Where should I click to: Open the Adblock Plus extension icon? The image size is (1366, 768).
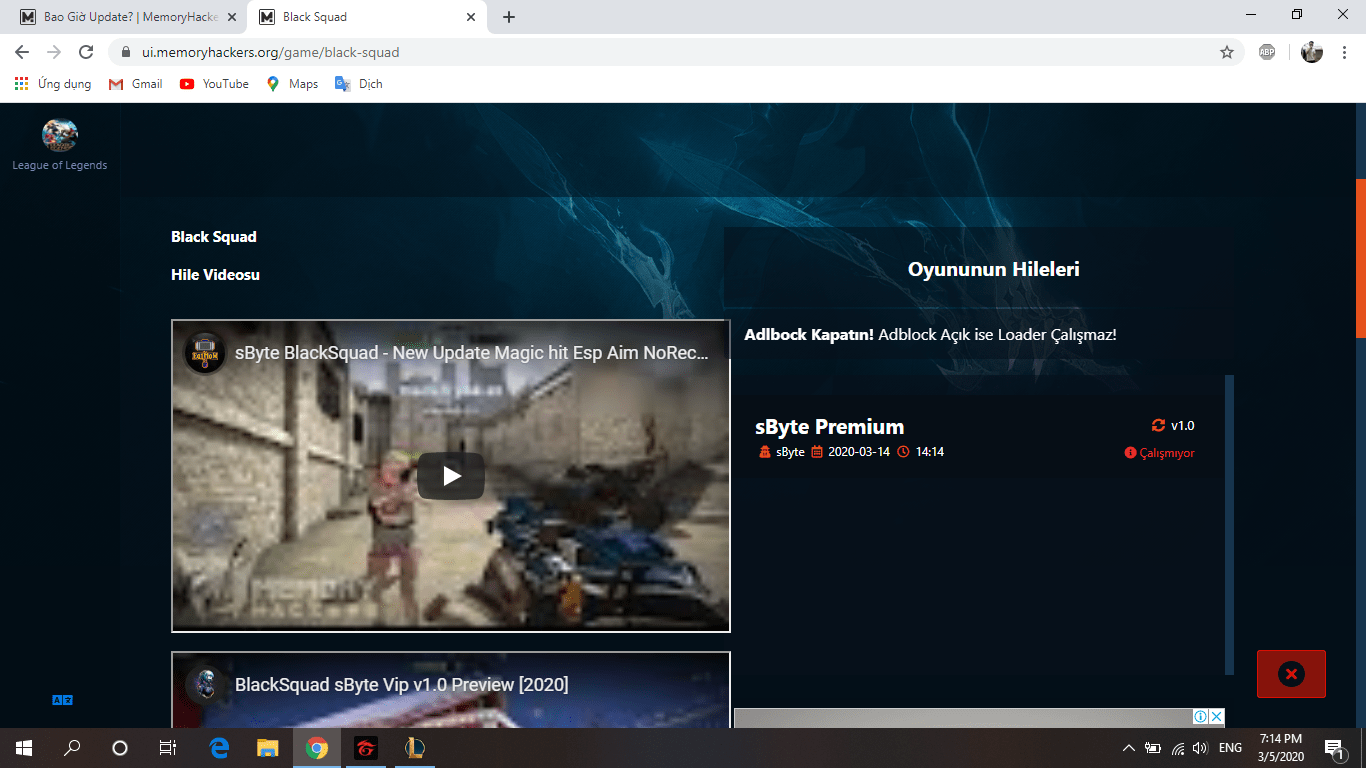[x=1267, y=52]
